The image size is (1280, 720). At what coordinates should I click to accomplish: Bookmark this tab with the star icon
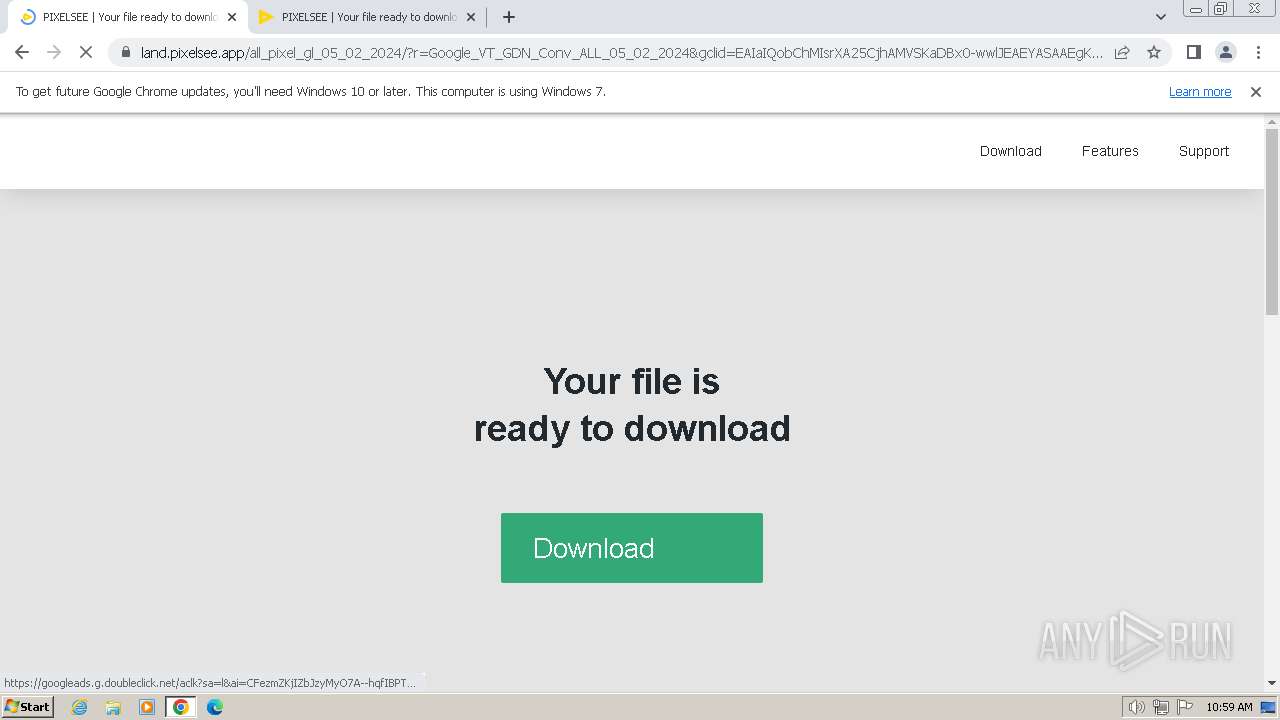click(1154, 52)
